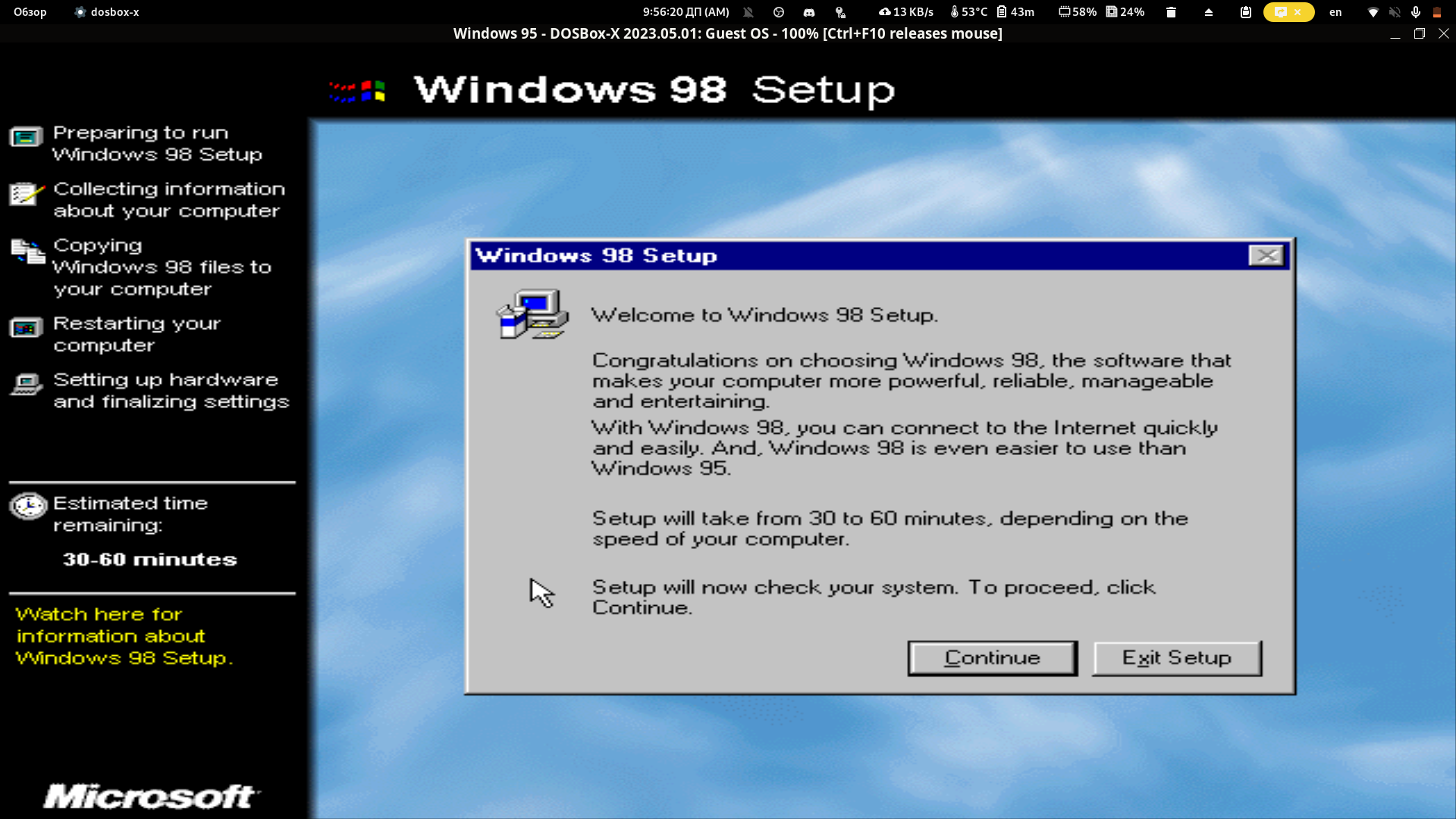Click the Microsoft logo in the sidebar

pyautogui.click(x=152, y=796)
